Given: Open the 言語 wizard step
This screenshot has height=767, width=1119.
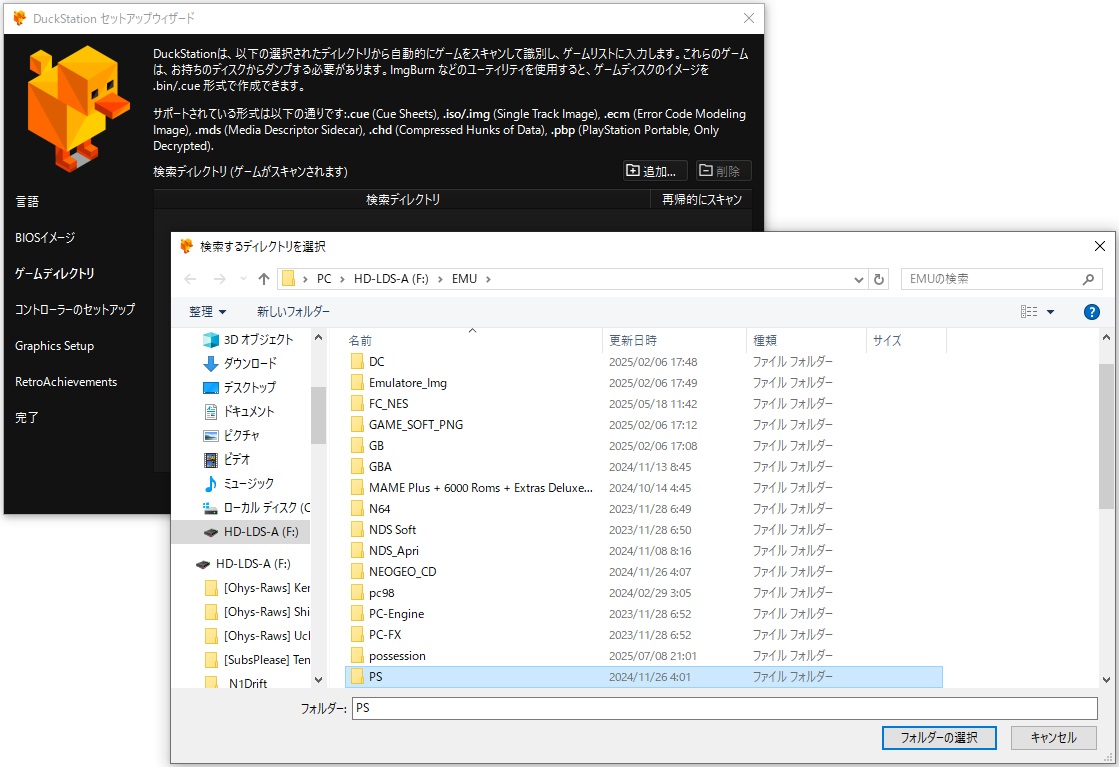Looking at the screenshot, I should [x=27, y=202].
